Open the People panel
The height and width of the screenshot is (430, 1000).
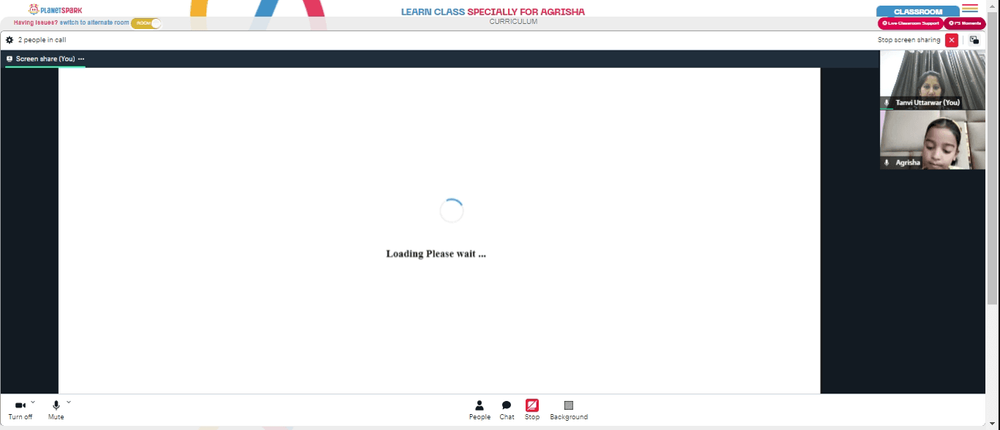[480, 410]
